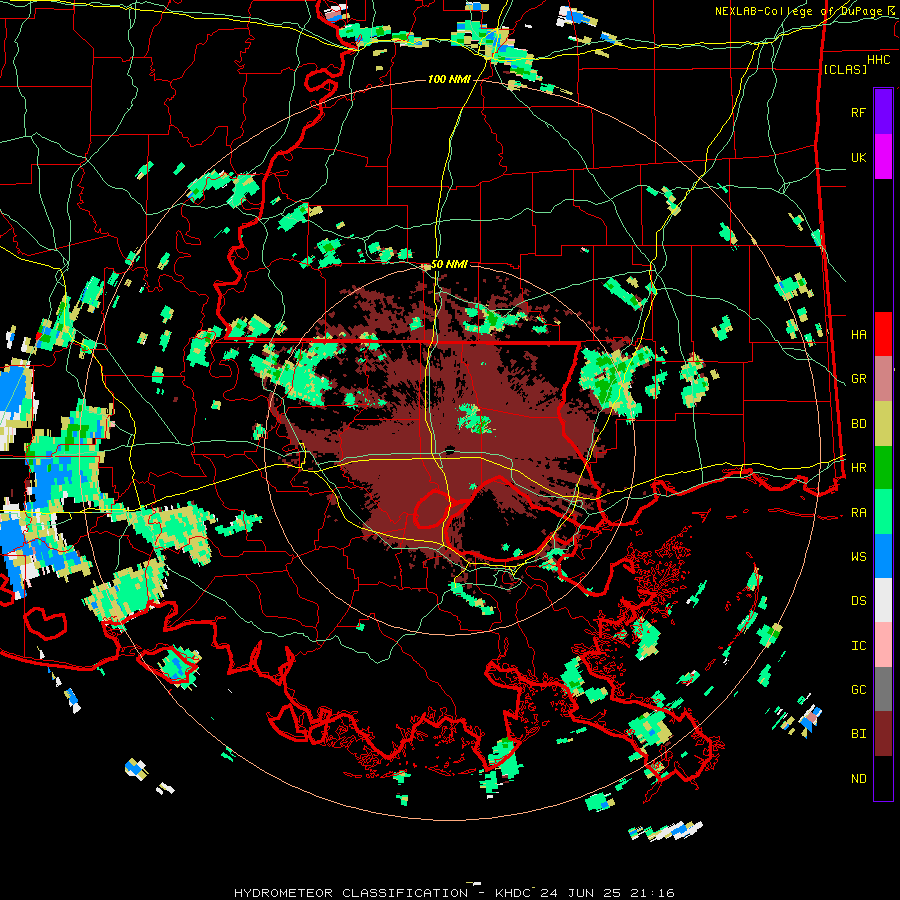
Task: Select the BD legend label
Action: 858,424
